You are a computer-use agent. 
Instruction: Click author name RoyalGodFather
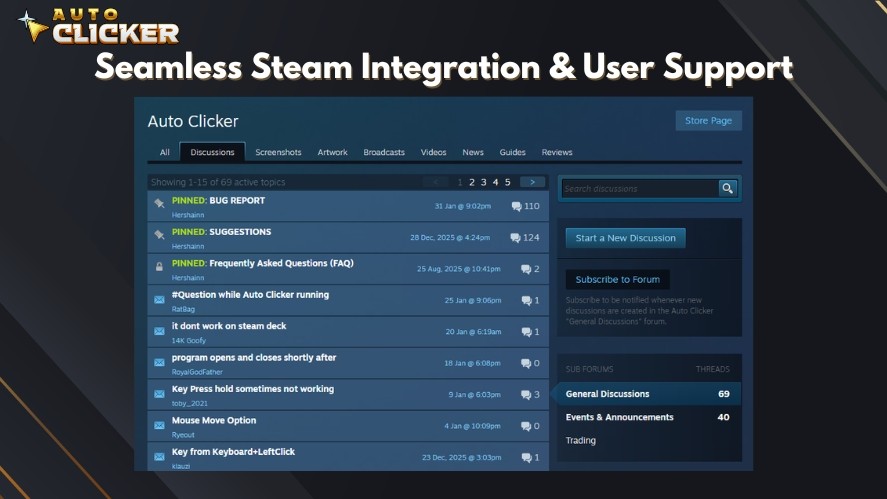197,372
